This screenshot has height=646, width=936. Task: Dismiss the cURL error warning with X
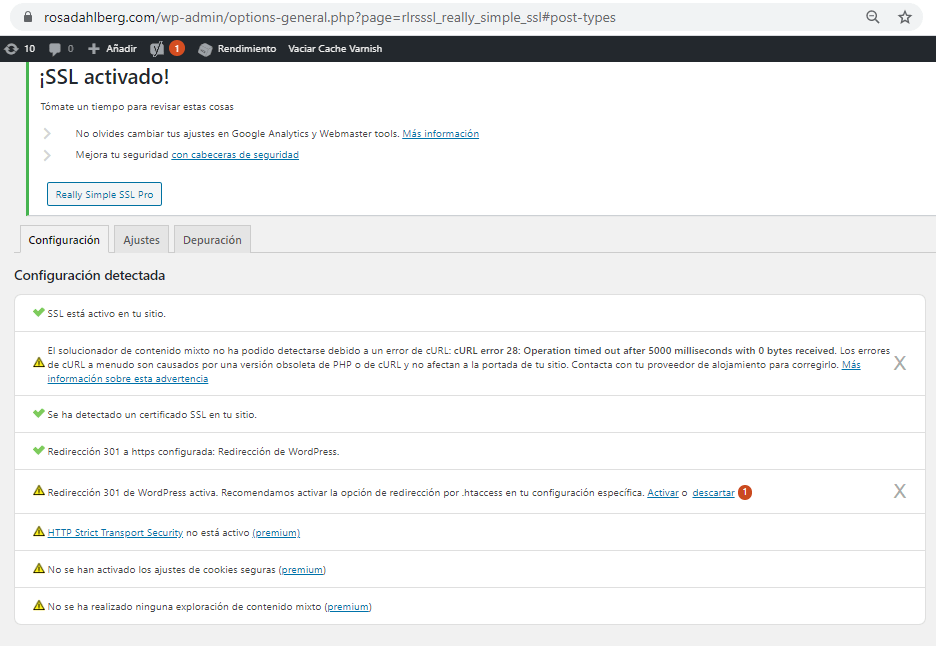tap(900, 363)
